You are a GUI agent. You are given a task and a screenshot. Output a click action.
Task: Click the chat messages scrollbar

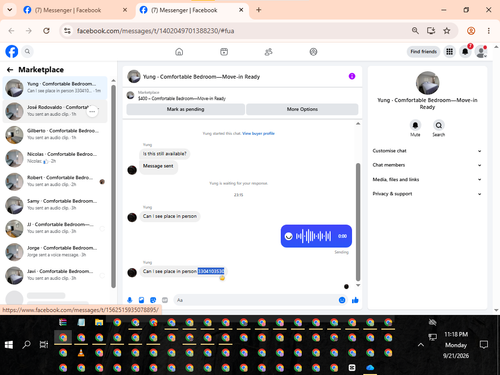[x=358, y=222]
